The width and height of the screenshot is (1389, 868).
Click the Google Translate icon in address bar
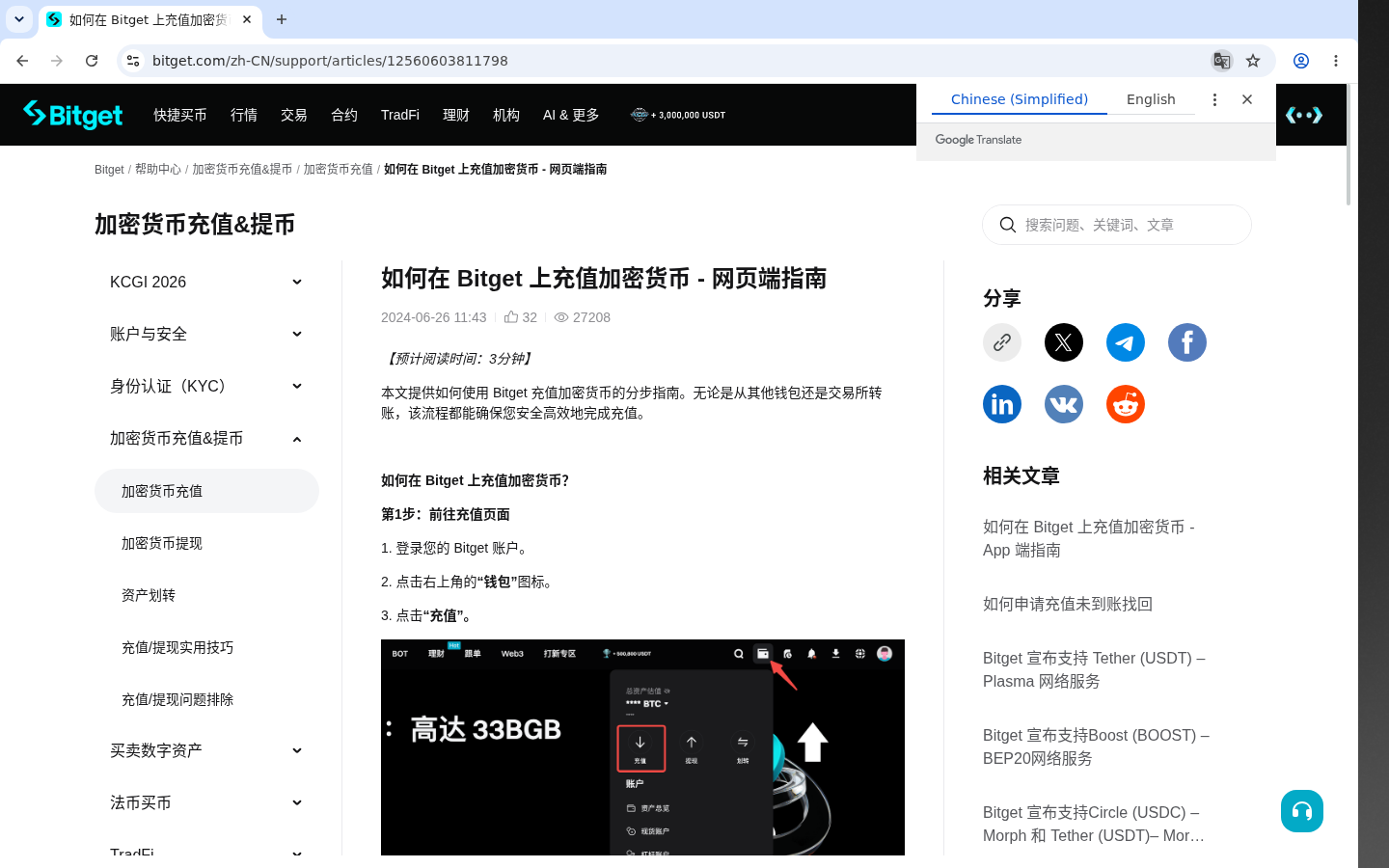pyautogui.click(x=1222, y=61)
